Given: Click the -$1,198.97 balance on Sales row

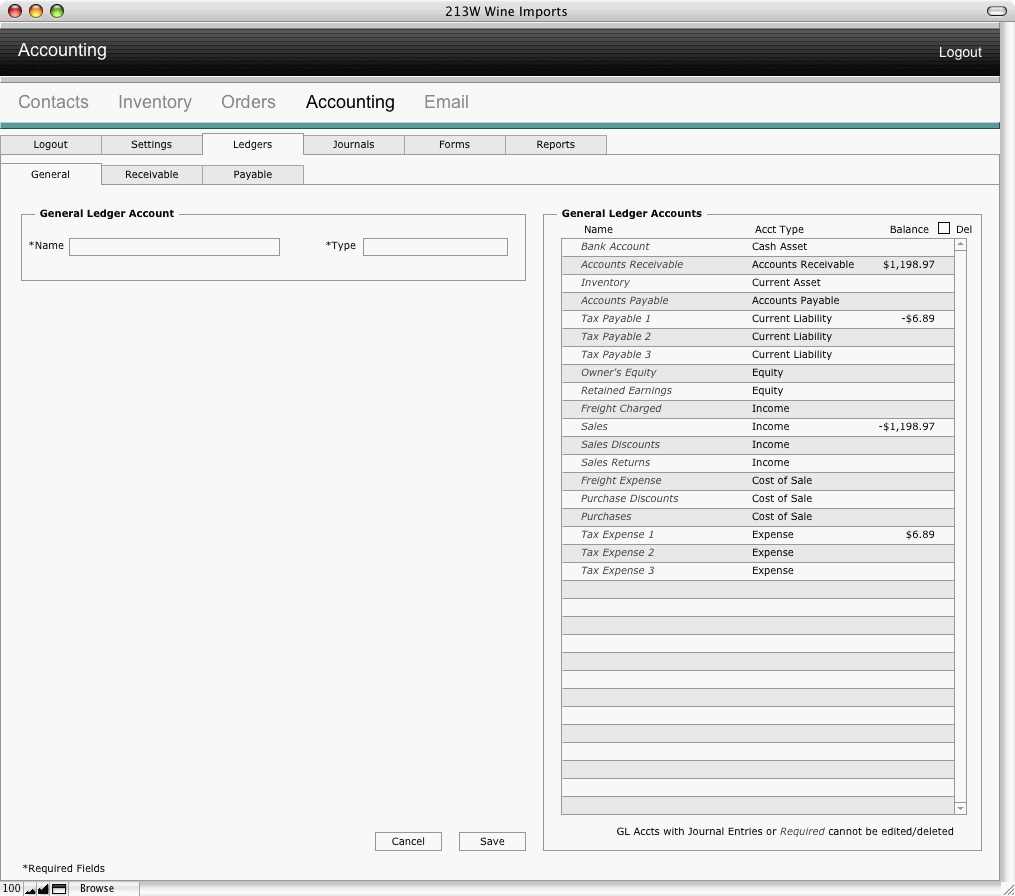Looking at the screenshot, I should (x=906, y=427).
